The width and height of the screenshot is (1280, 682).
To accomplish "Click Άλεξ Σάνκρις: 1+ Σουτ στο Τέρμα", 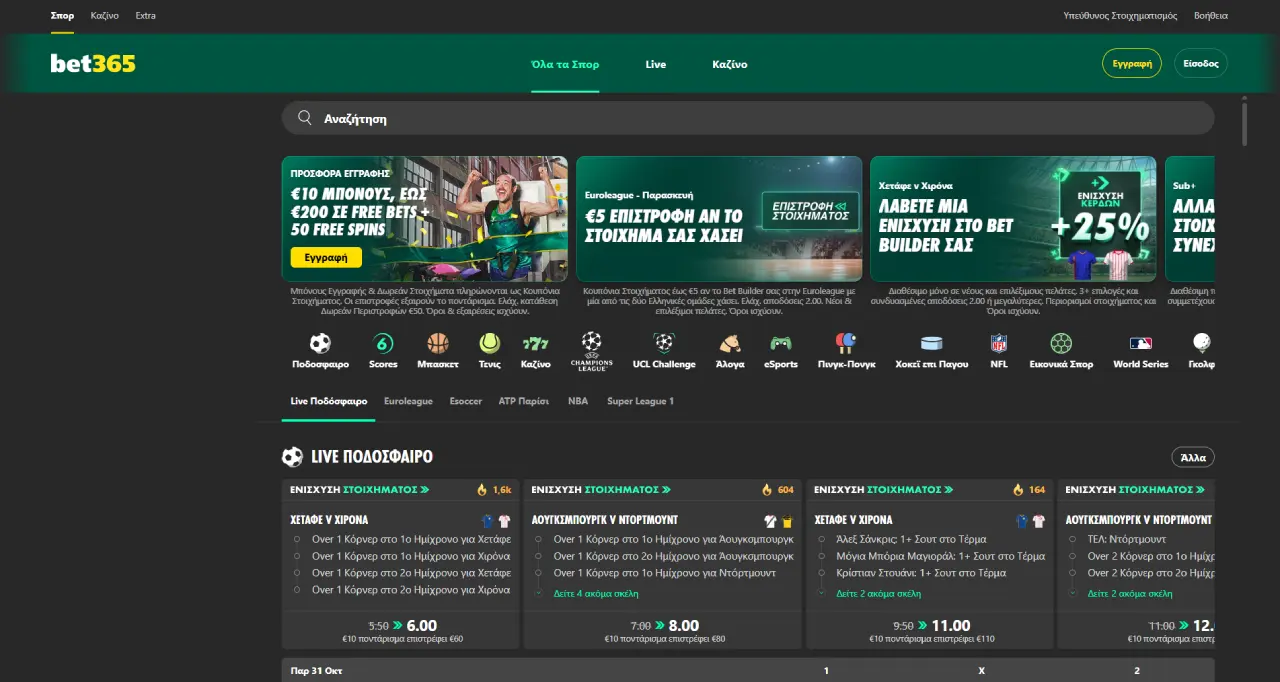I will [911, 539].
